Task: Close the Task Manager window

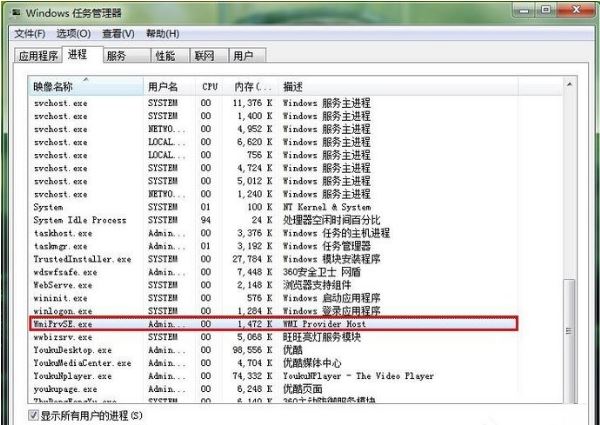Action: click(576, 11)
